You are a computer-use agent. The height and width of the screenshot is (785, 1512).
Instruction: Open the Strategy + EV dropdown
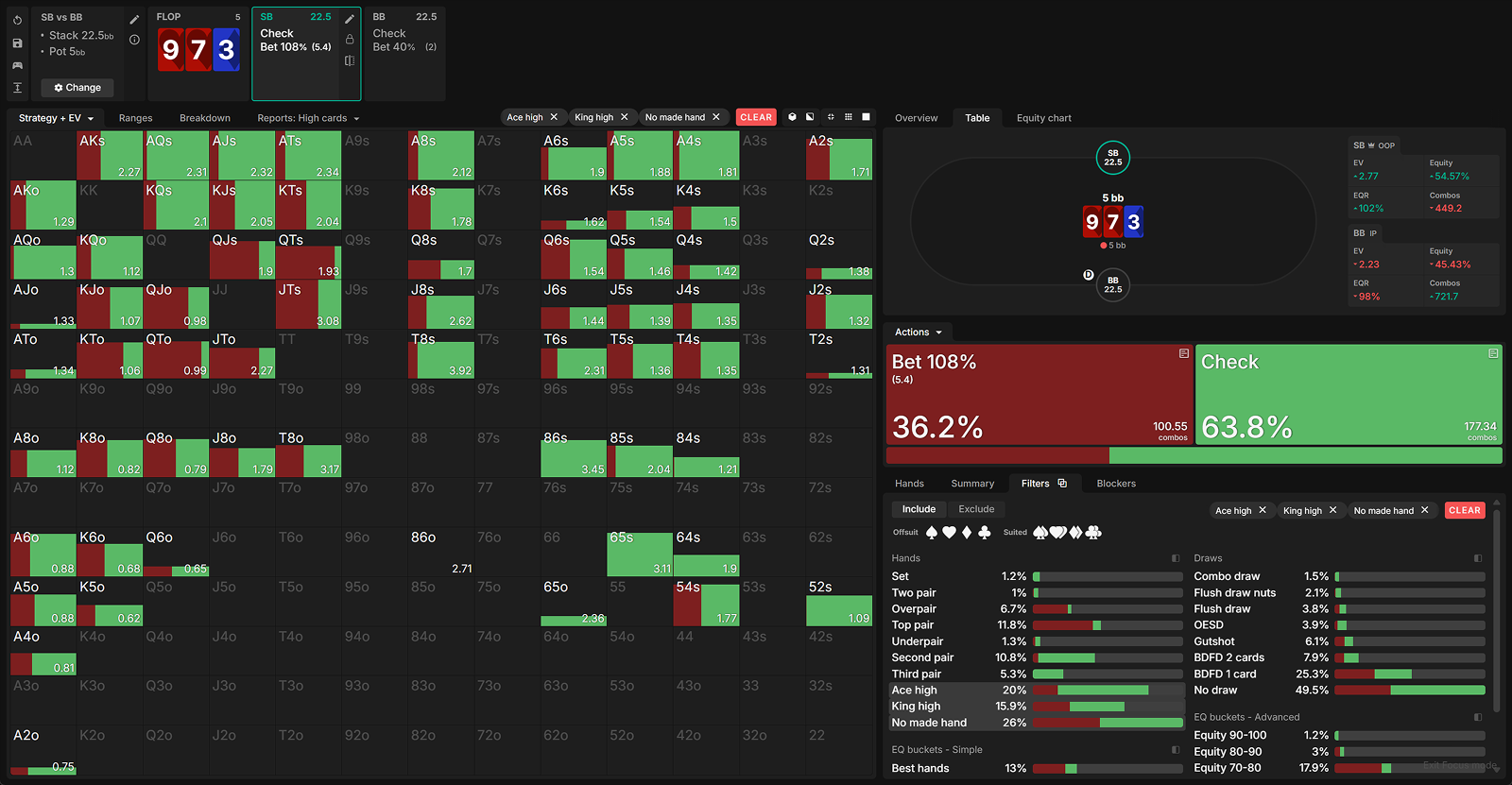56,118
